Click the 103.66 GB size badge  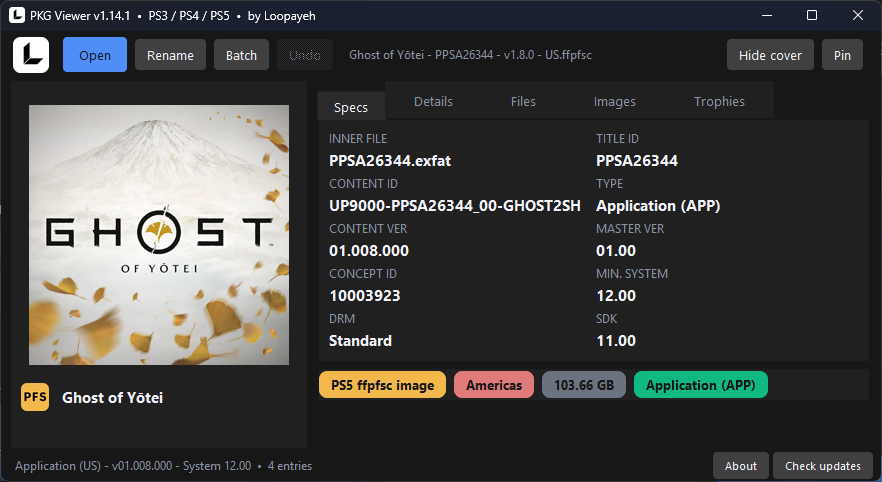coord(584,385)
